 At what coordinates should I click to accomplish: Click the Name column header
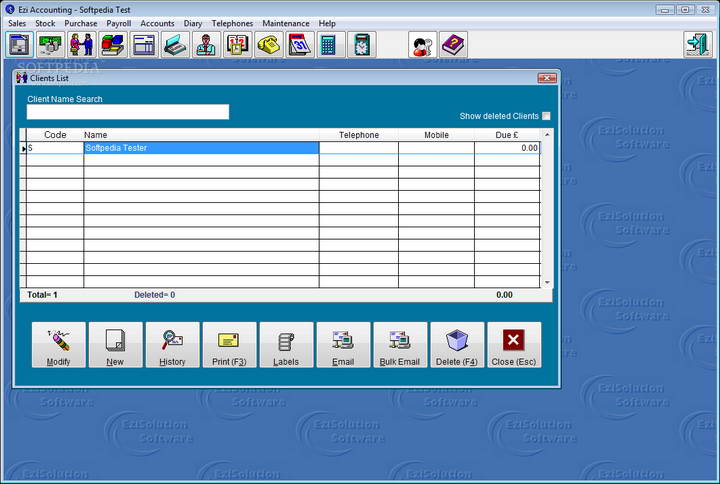tap(202, 135)
